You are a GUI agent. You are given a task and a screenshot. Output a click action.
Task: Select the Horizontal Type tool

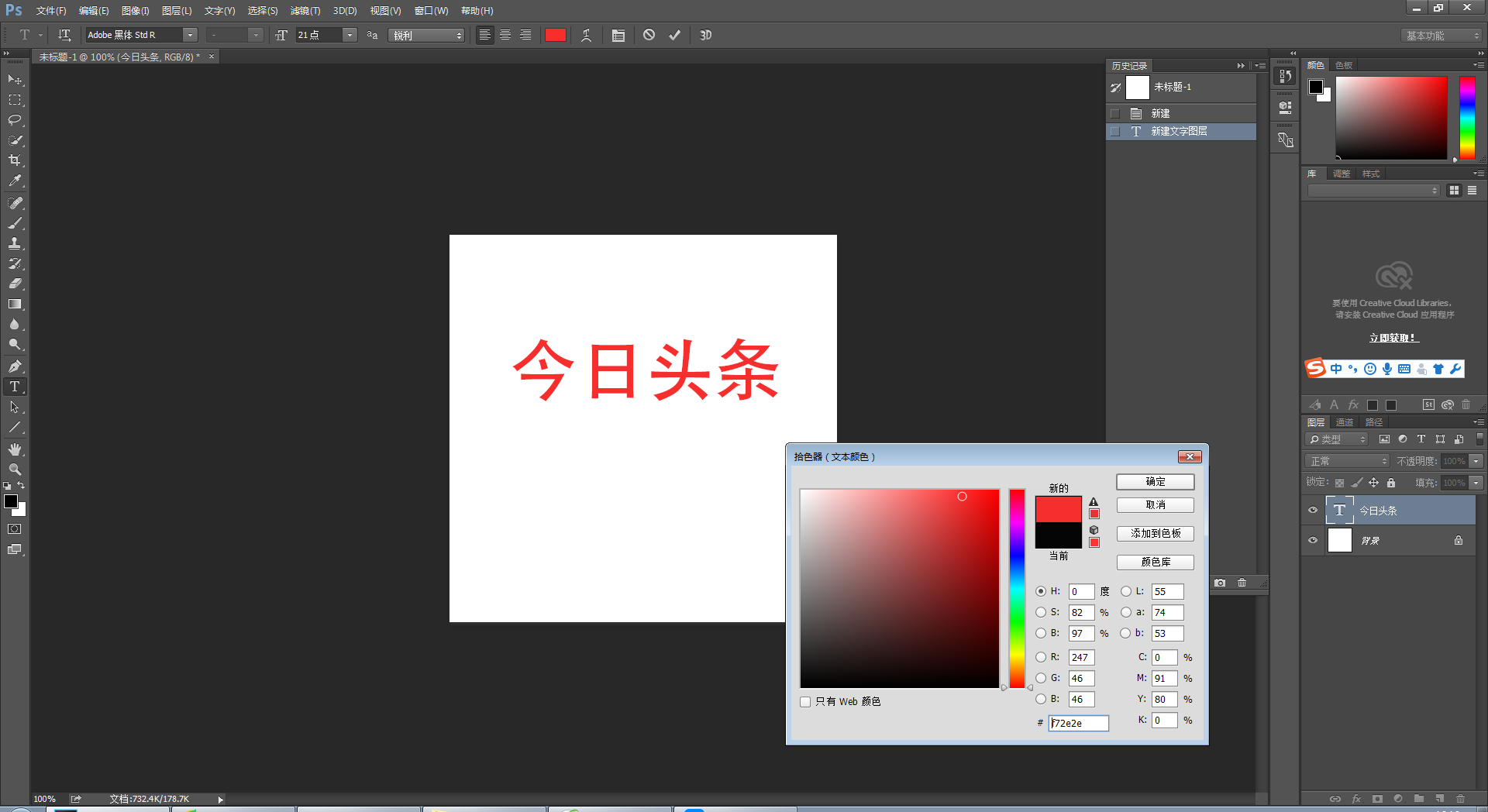pyautogui.click(x=15, y=387)
